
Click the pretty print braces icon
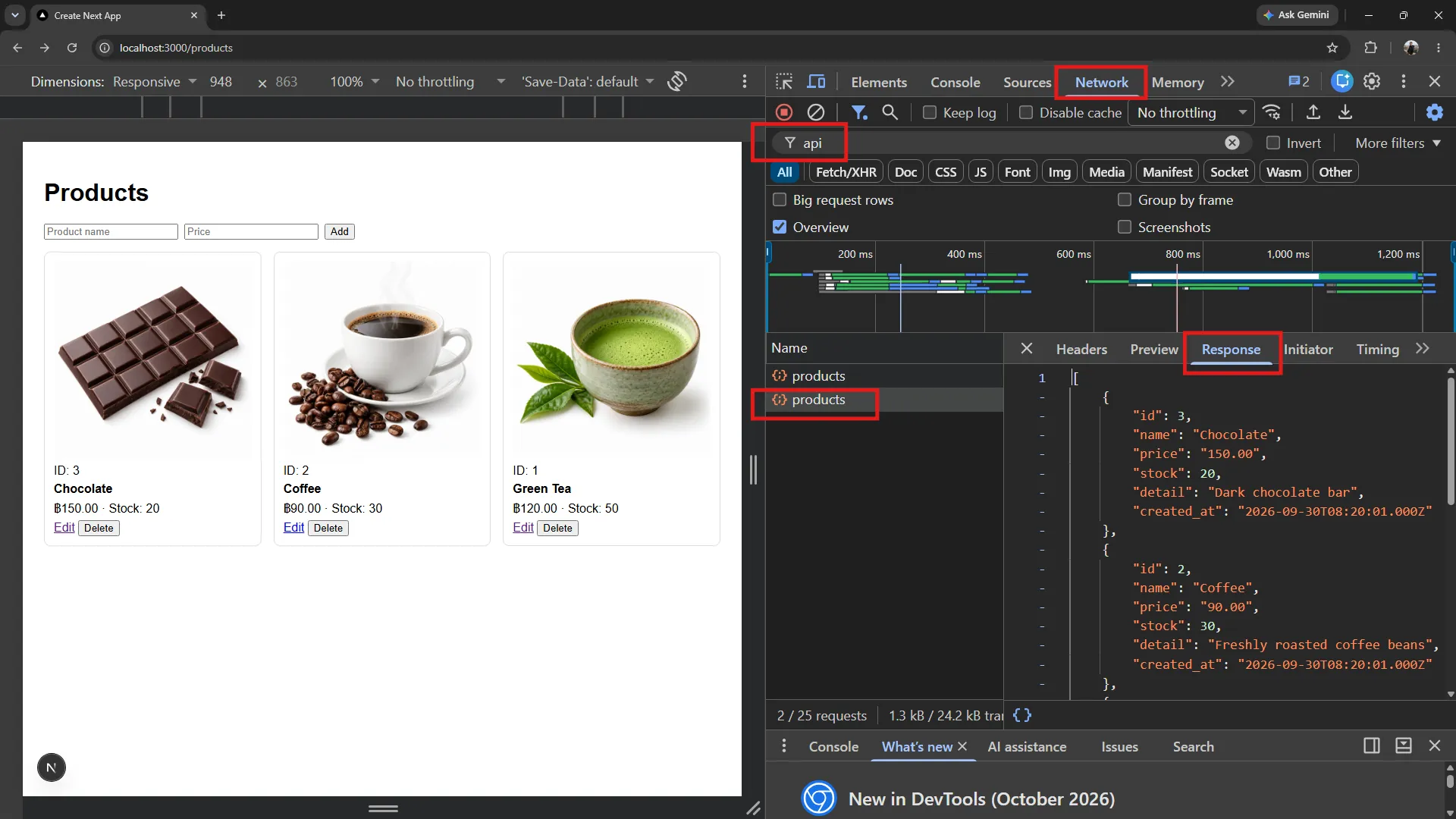1022,715
